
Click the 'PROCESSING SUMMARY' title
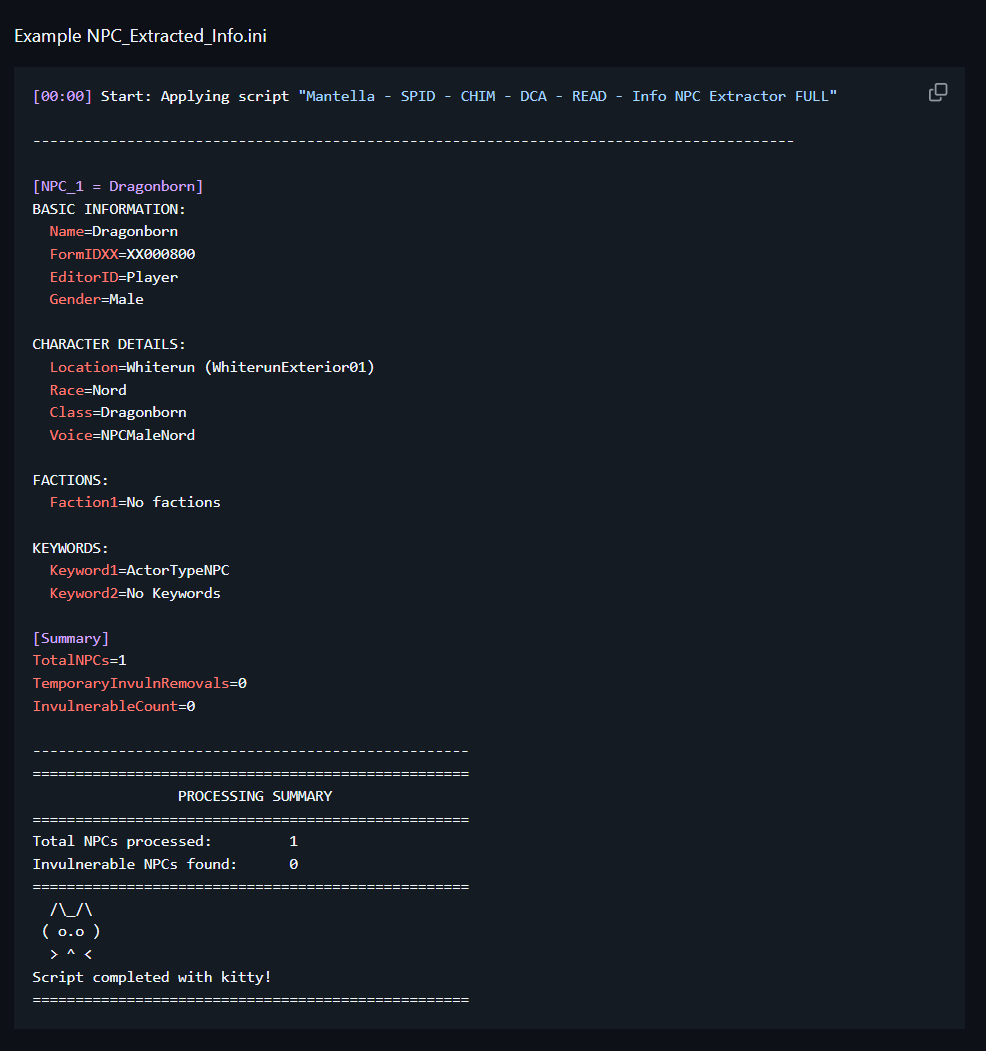point(255,796)
